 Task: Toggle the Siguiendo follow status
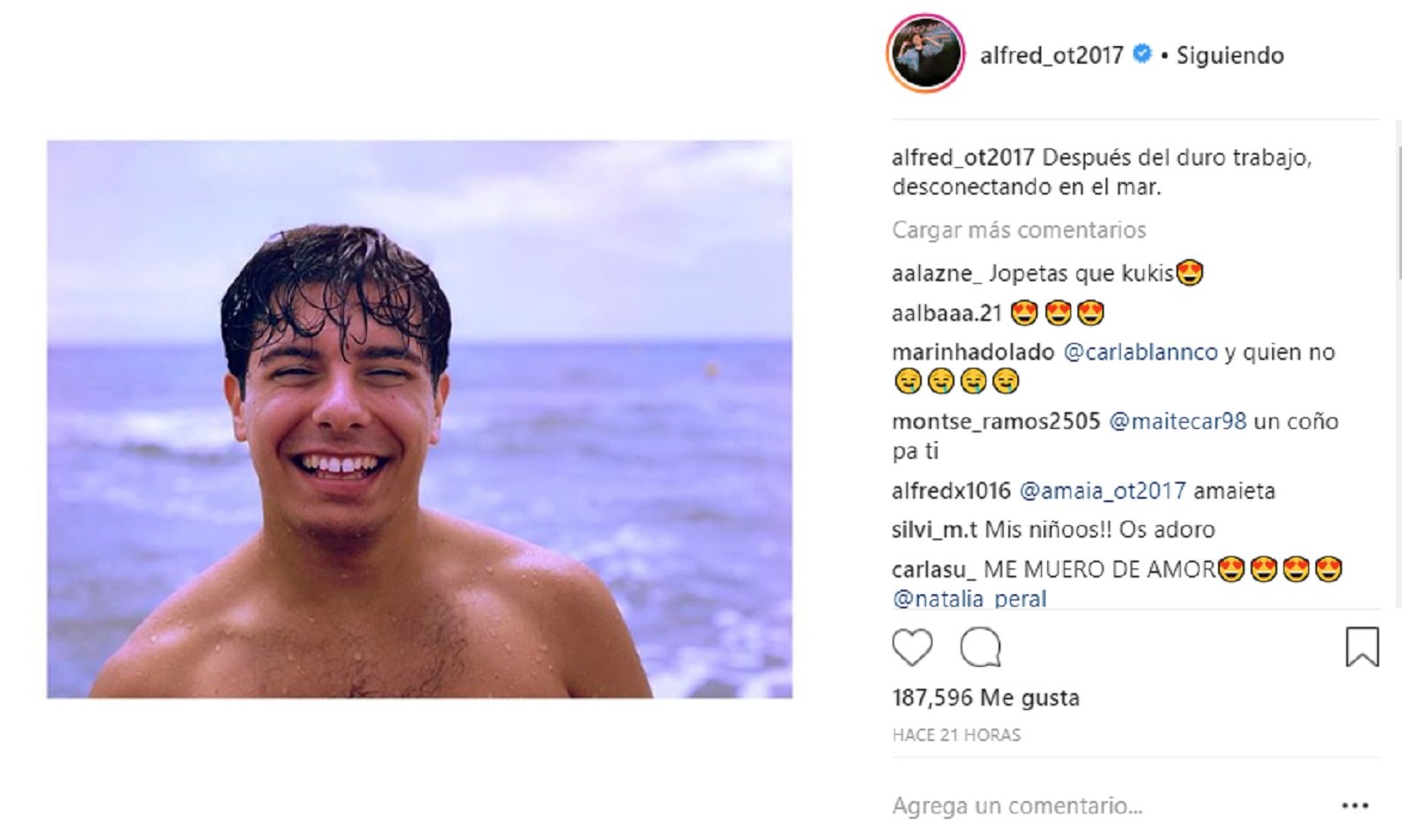(1230, 56)
